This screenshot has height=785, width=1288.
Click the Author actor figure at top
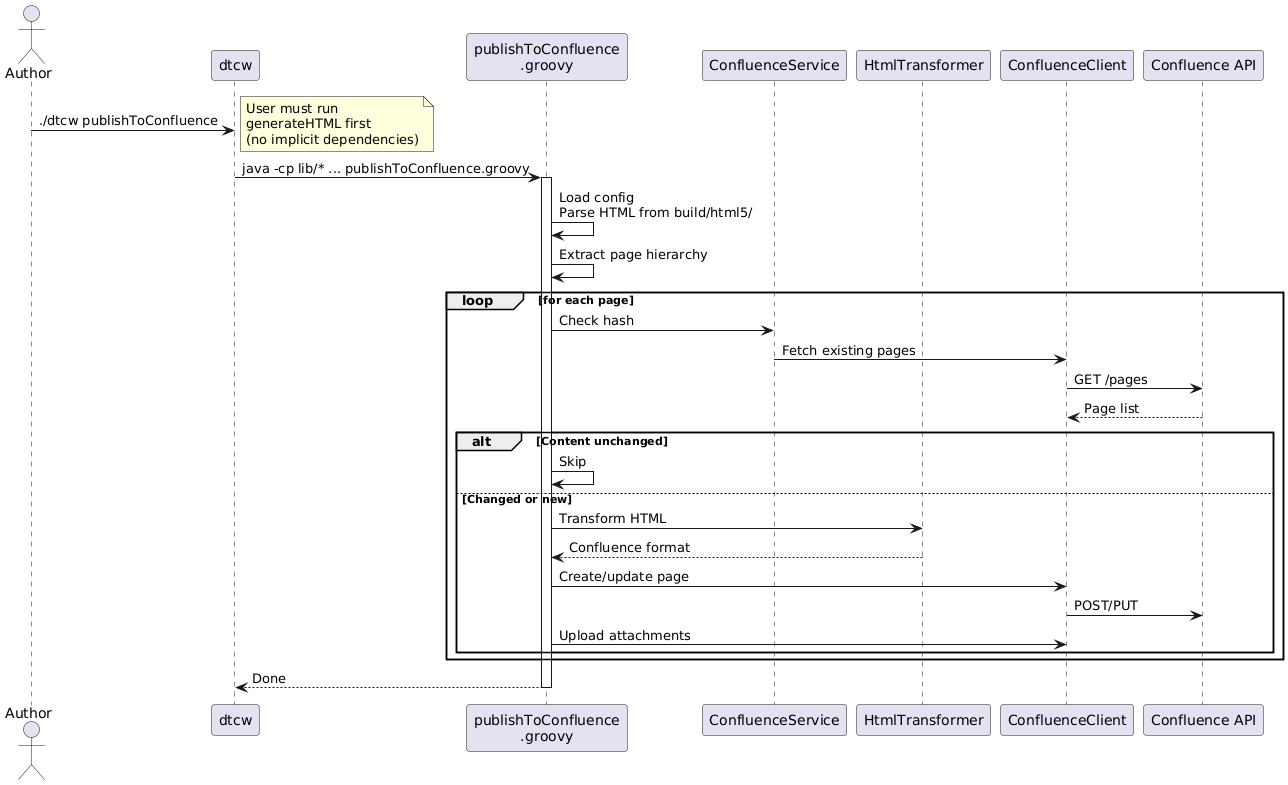[x=31, y=32]
